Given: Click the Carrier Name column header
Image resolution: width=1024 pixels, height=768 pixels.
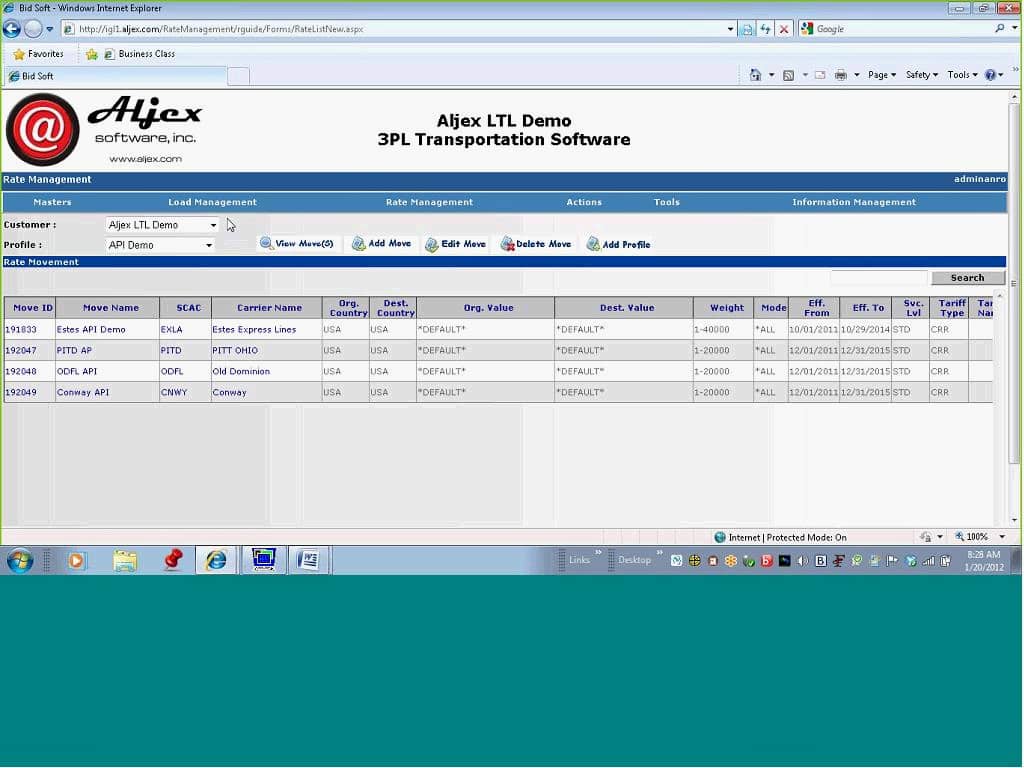Looking at the screenshot, I should point(267,308).
